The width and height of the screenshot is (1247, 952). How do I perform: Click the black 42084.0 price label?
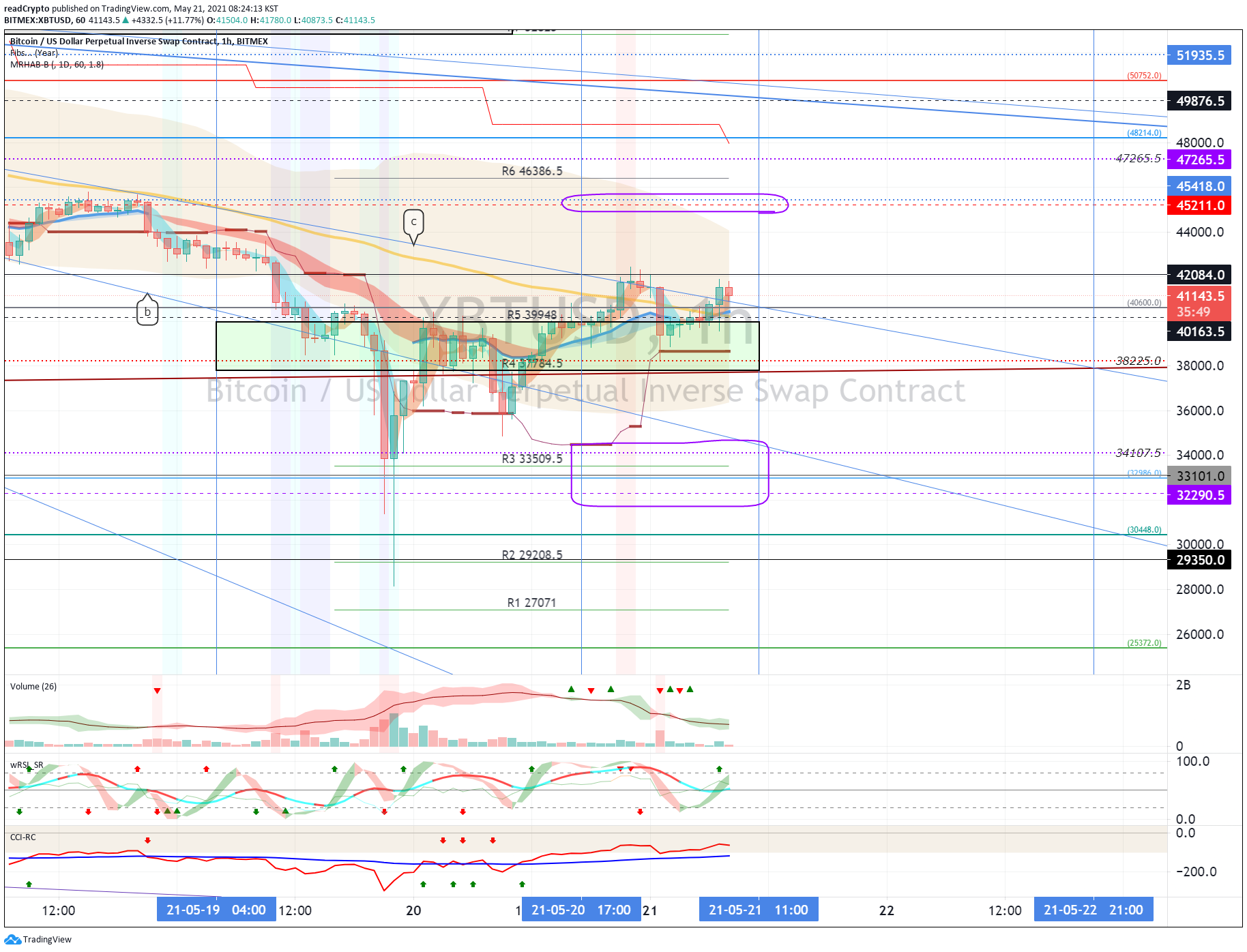pos(1200,275)
